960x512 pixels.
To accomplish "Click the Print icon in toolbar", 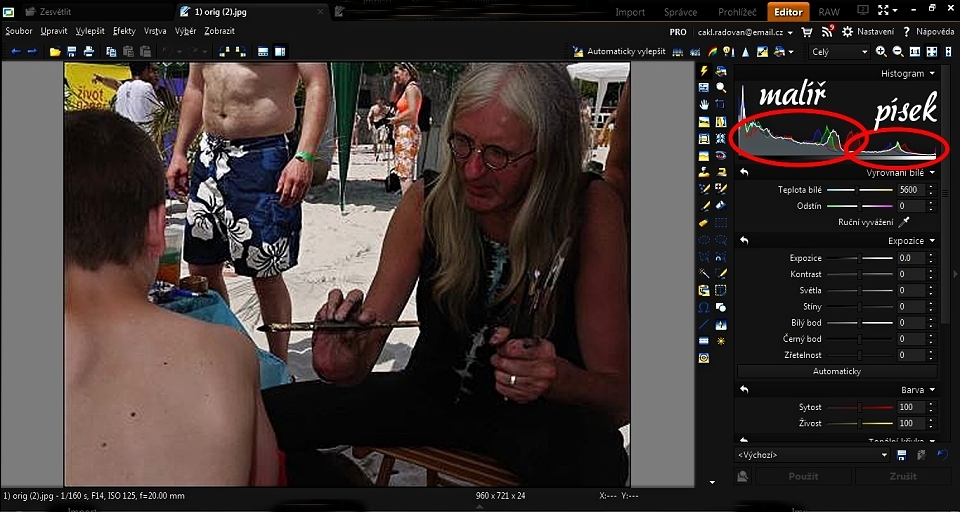I will click(89, 51).
